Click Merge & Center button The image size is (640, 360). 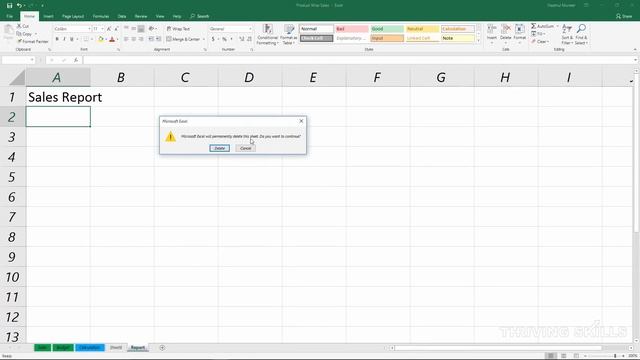183,39
